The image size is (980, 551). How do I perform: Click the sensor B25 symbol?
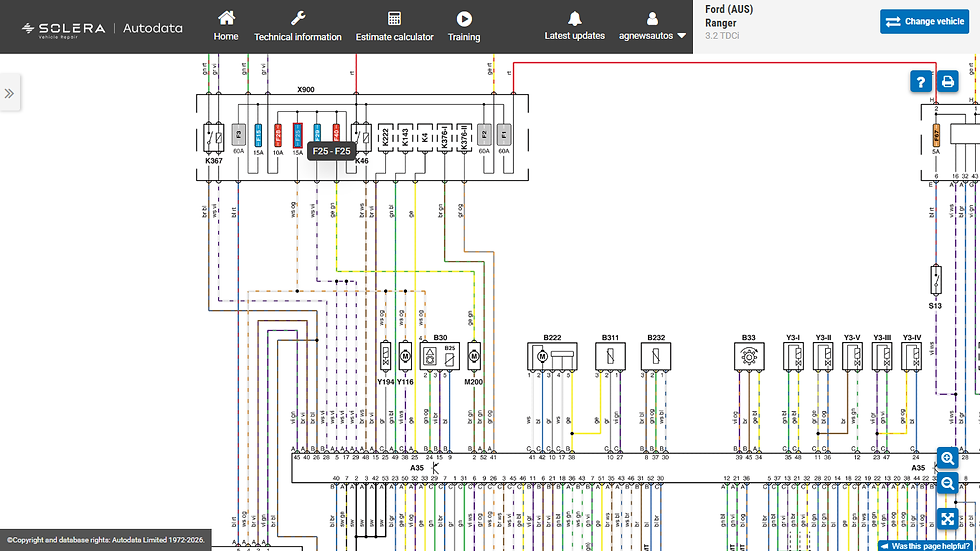(x=450, y=357)
